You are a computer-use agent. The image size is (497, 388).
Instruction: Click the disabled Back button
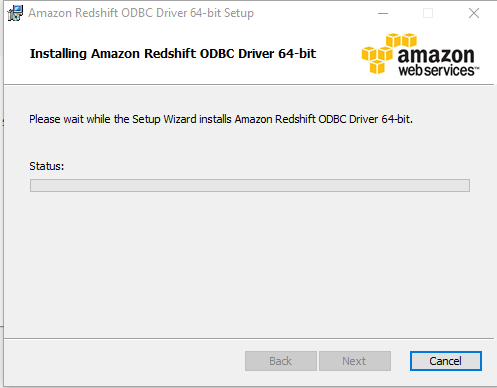(281, 361)
